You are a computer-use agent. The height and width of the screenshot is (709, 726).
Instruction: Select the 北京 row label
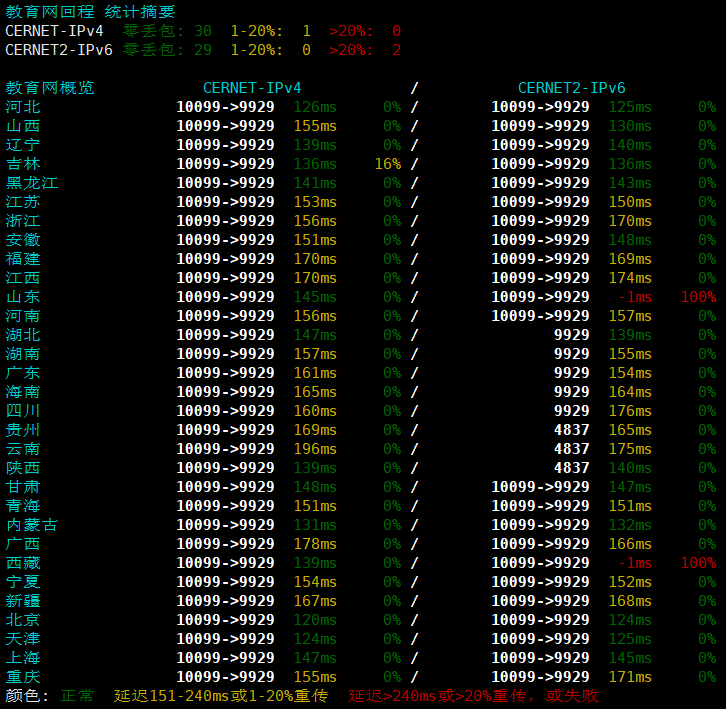click(x=23, y=620)
